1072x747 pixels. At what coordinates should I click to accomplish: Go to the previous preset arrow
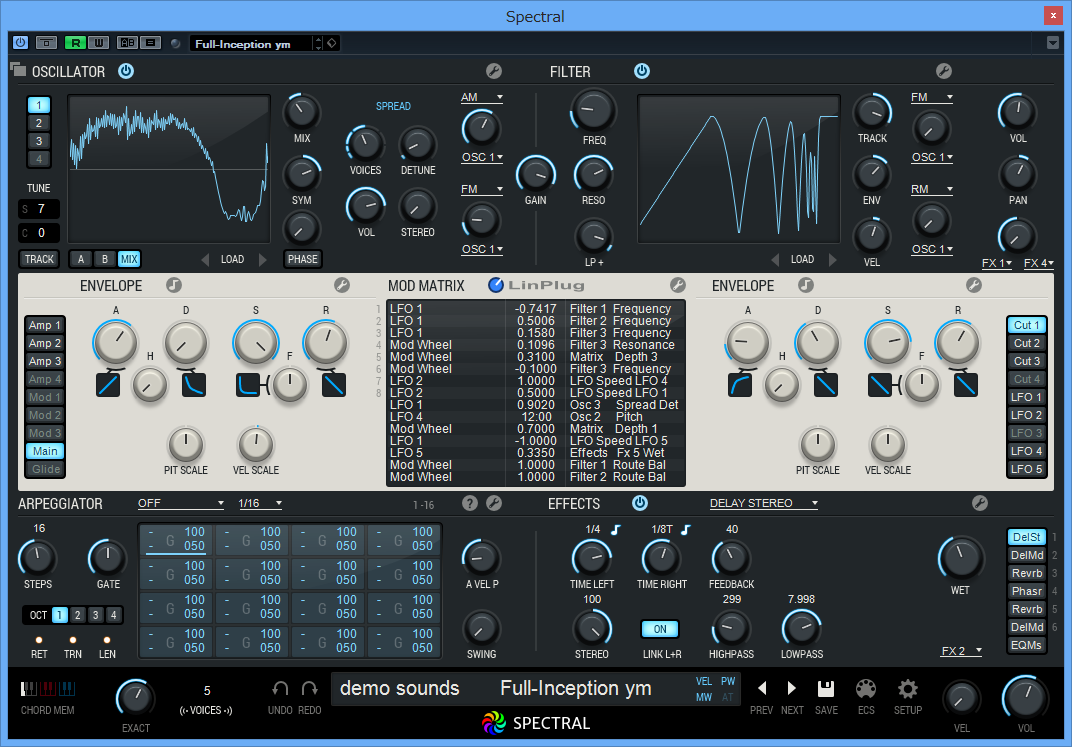(x=762, y=688)
